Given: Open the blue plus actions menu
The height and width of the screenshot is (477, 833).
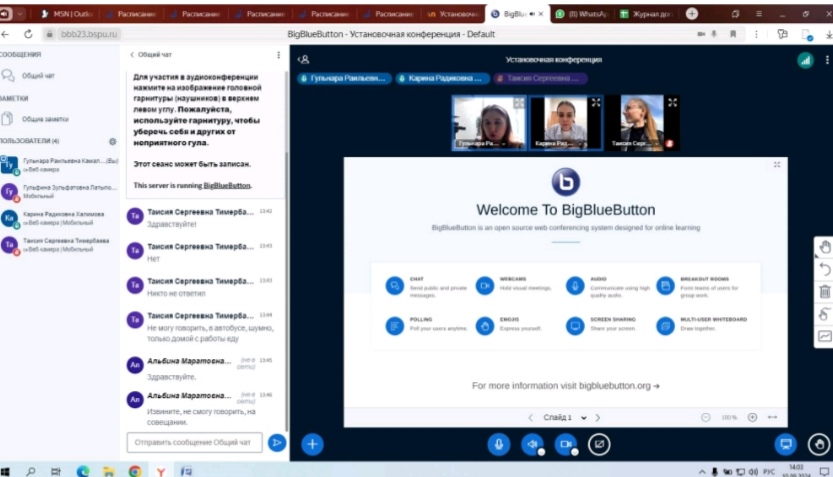Looking at the screenshot, I should tap(312, 444).
